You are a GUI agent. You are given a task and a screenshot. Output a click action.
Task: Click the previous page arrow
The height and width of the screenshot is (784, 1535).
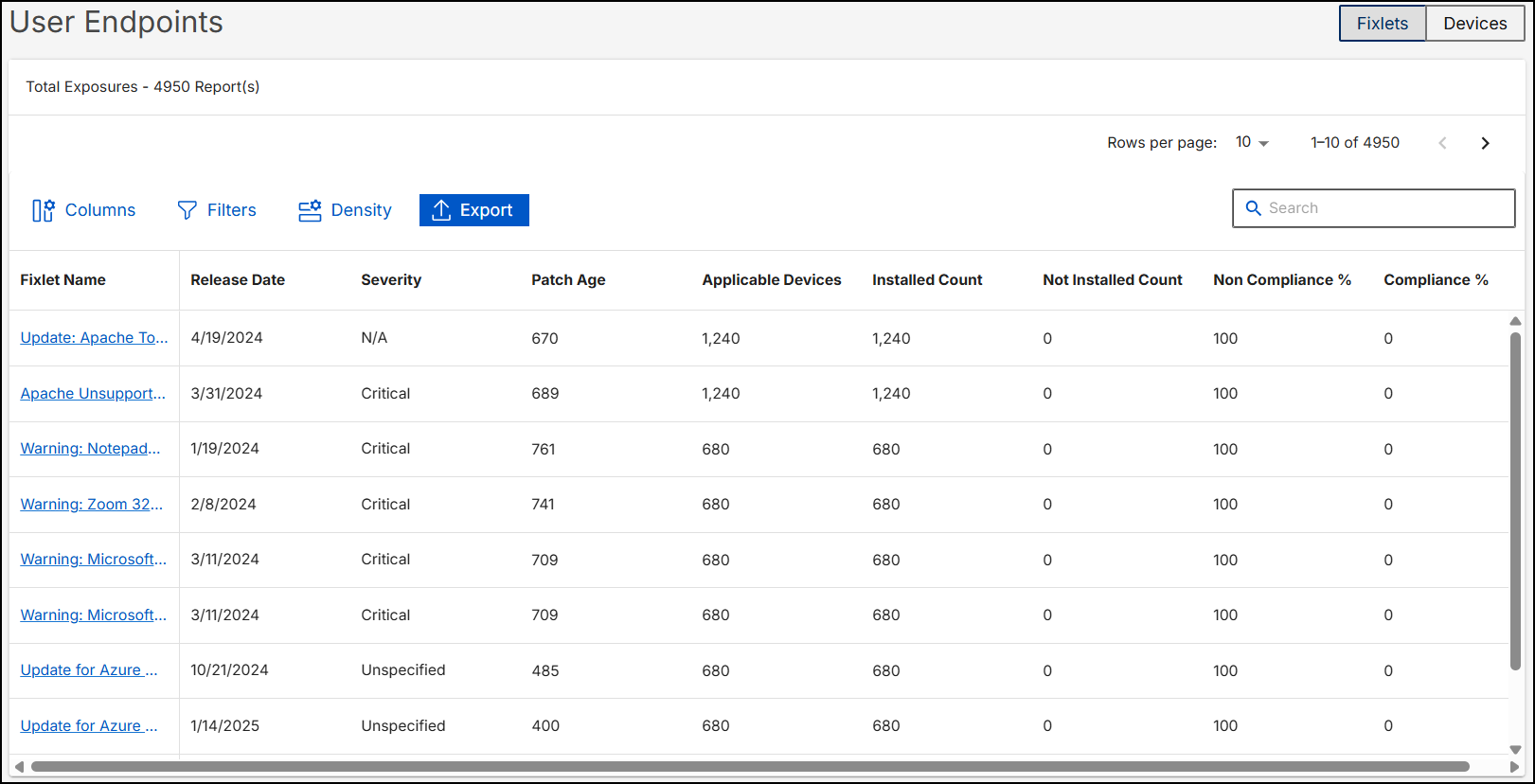[1442, 143]
